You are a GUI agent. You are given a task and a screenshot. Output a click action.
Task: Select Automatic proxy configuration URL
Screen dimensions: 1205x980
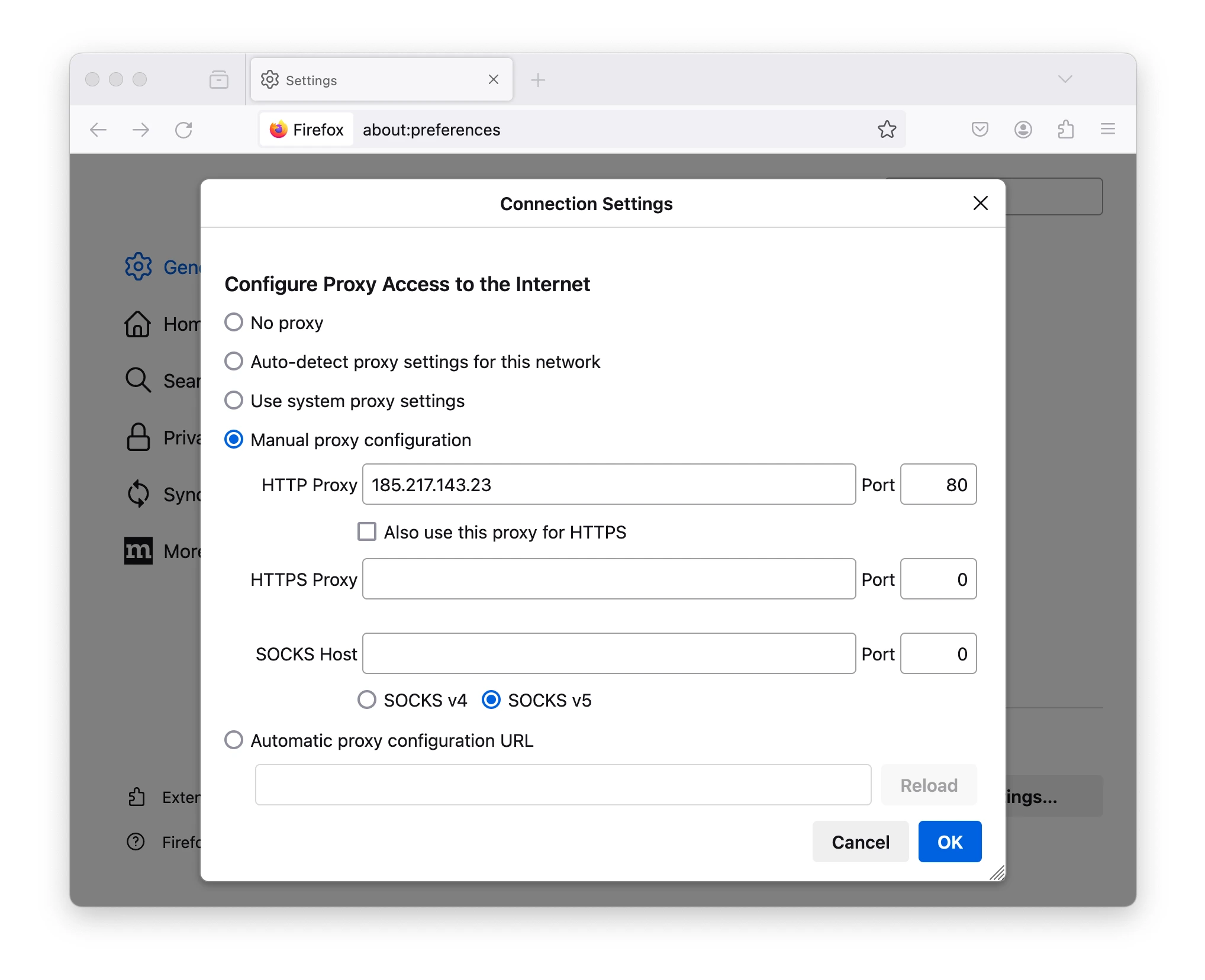coord(234,740)
